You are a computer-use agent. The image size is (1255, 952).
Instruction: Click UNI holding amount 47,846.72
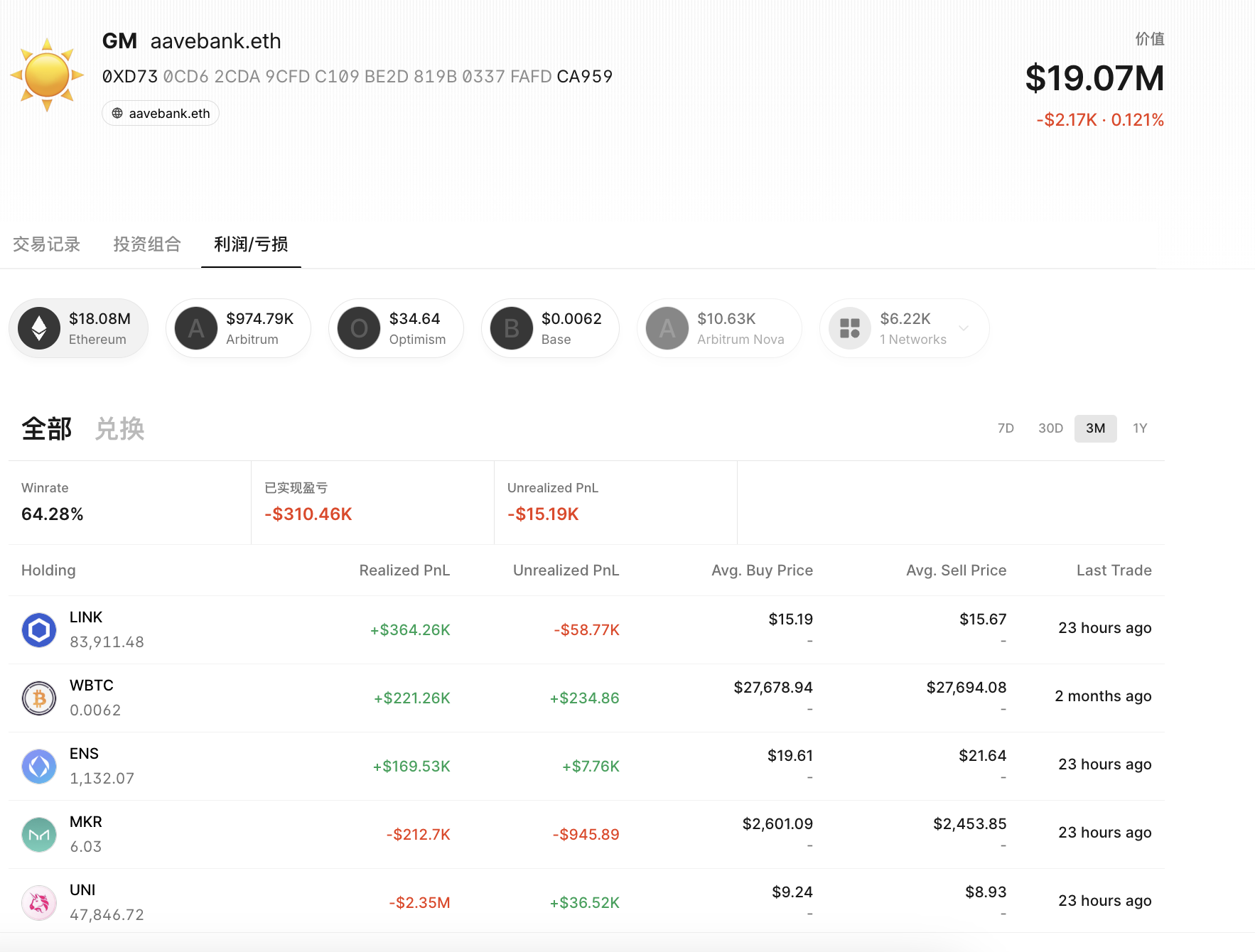(107, 915)
